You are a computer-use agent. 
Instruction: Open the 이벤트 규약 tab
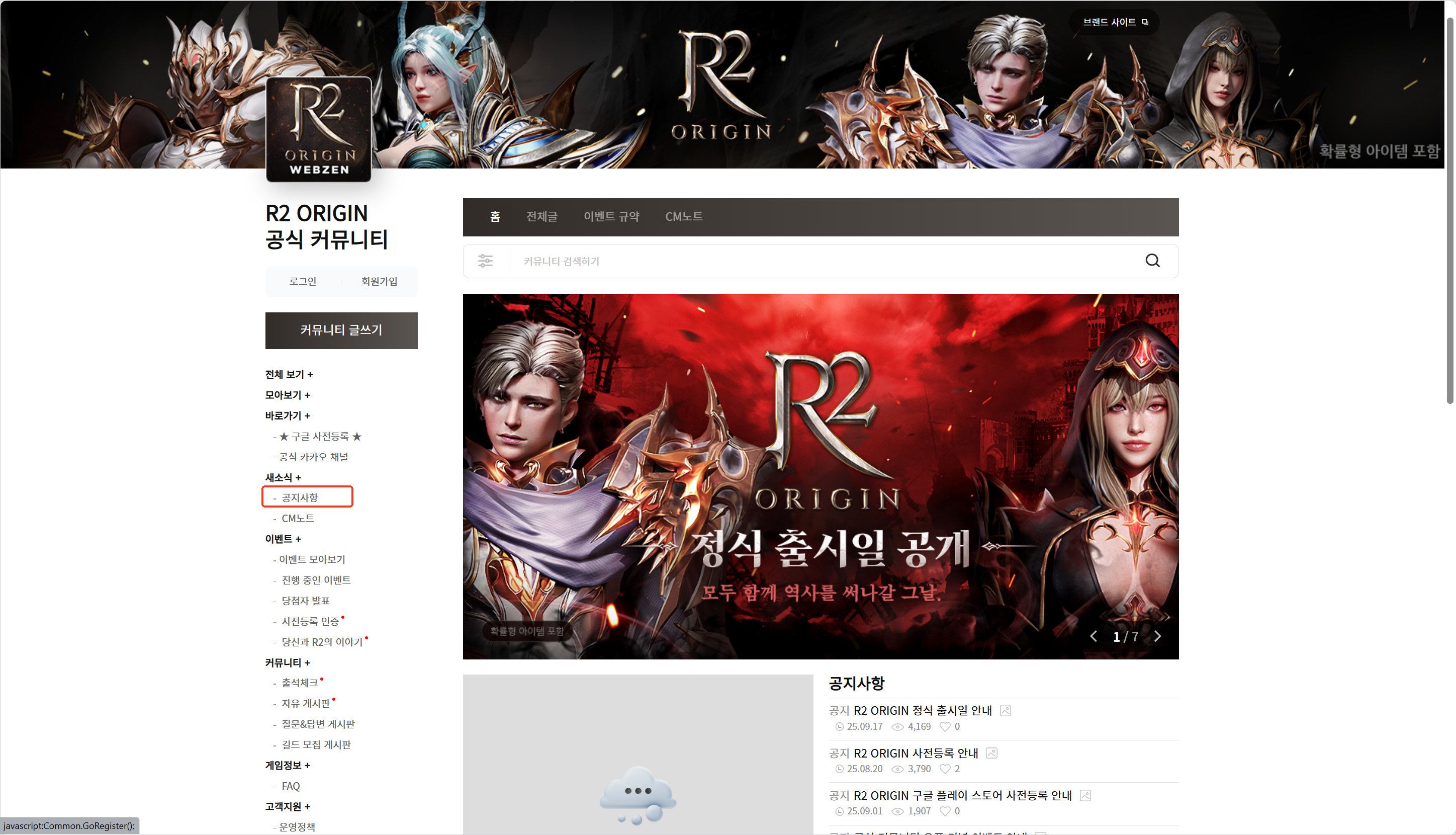(611, 217)
